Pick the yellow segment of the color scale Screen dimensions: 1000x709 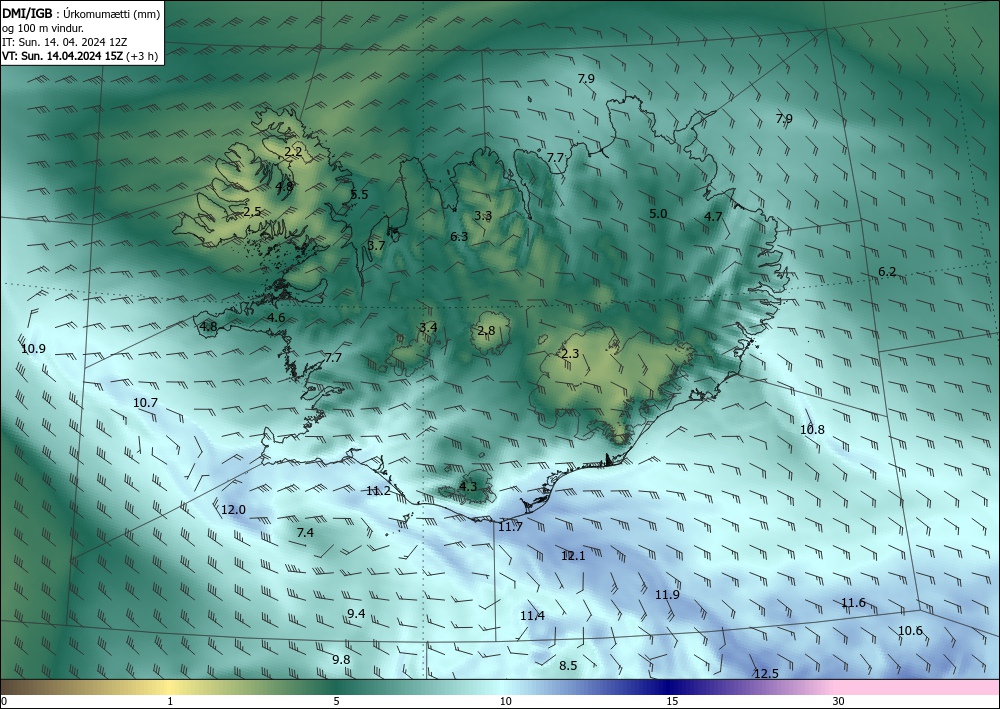point(167,687)
